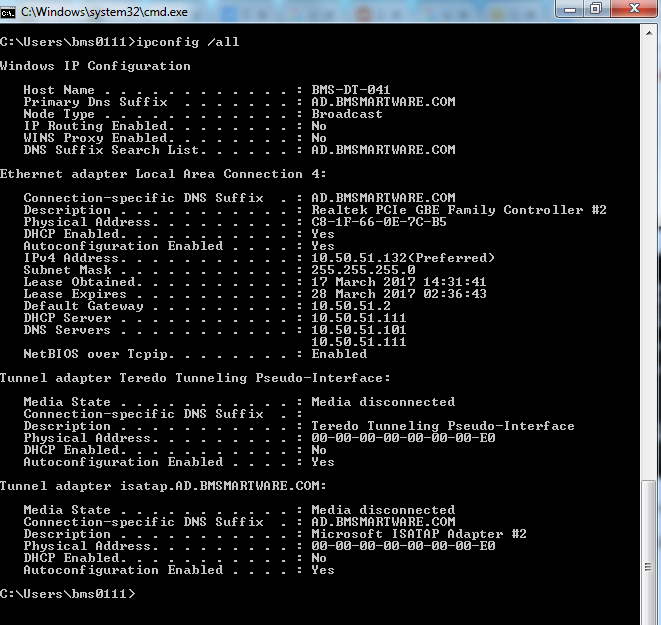
Task: Maximize the cmd.exe window
Action: click(x=596, y=9)
